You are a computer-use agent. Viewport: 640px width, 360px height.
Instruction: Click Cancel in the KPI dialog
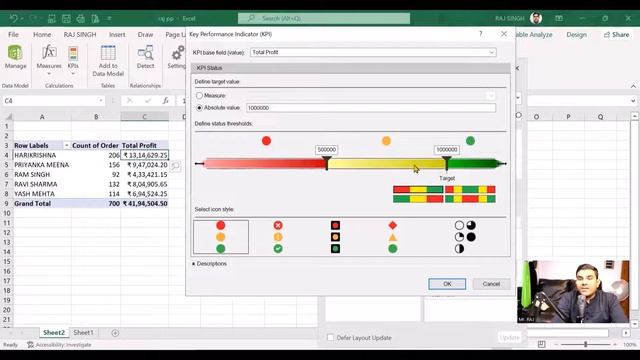(491, 284)
